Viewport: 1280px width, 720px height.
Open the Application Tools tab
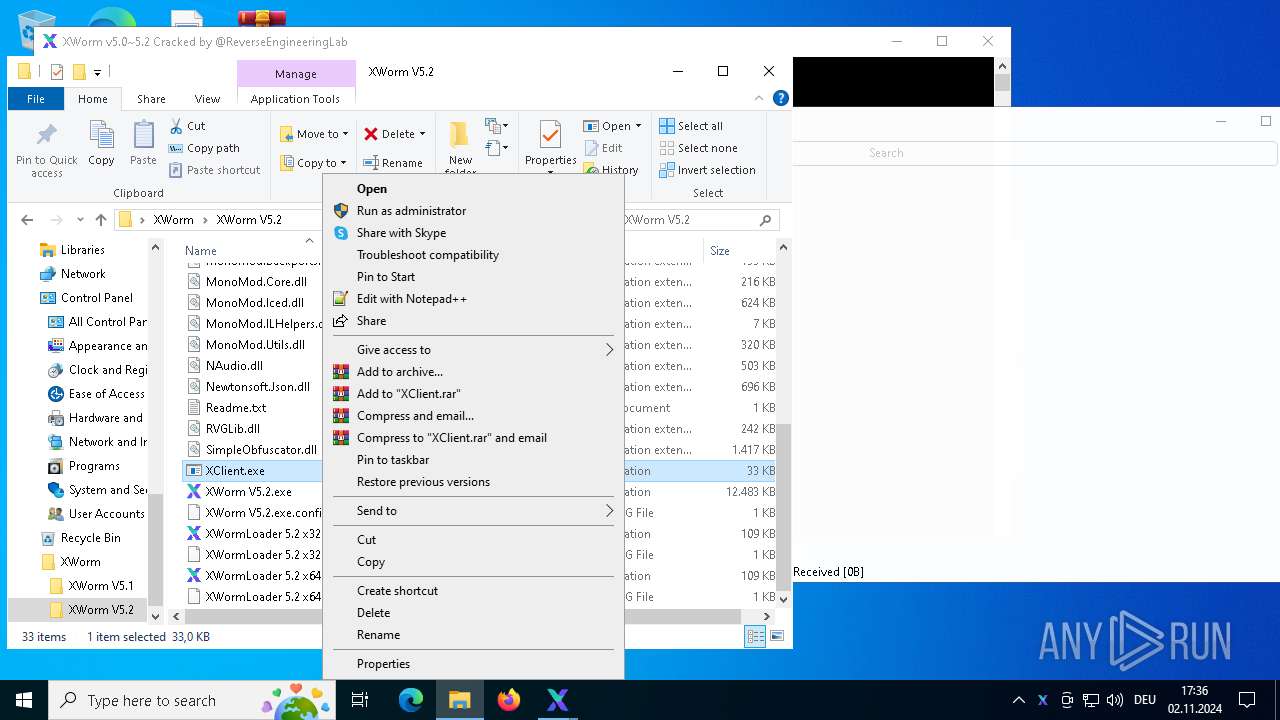click(295, 99)
